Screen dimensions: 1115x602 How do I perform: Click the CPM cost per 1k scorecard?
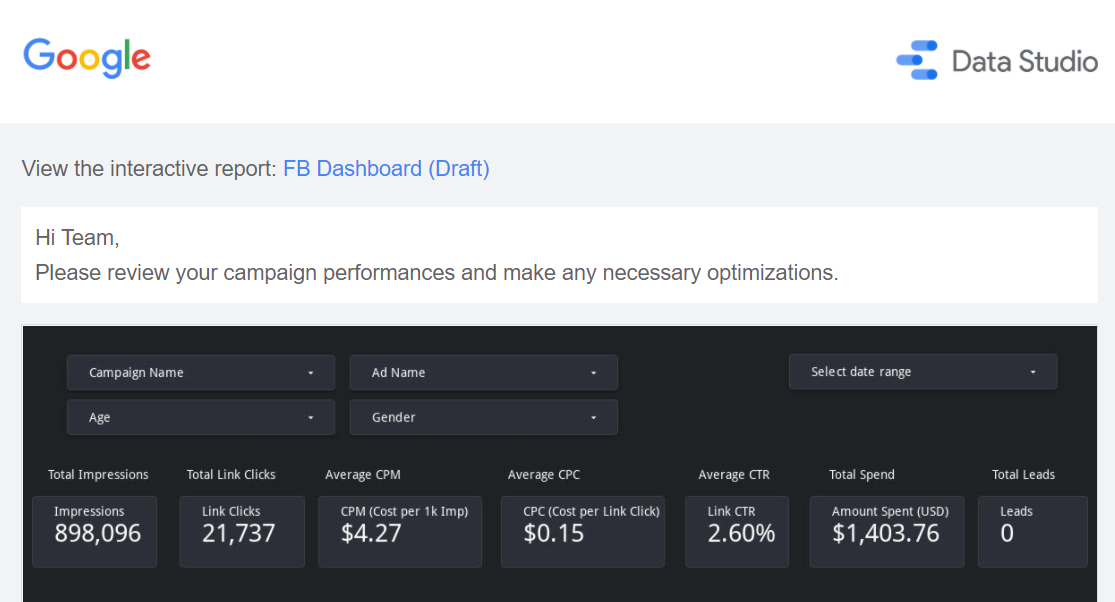(x=400, y=531)
